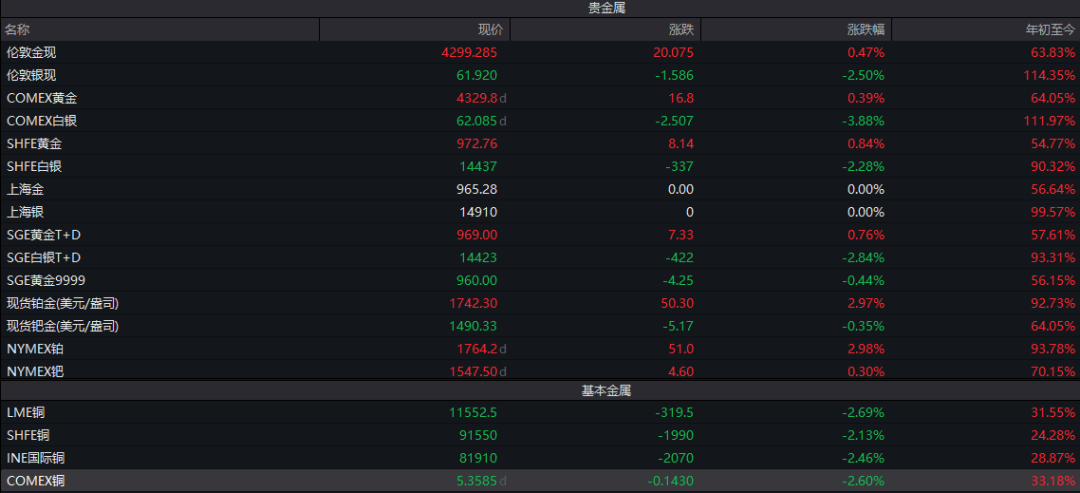1080x493 pixels.
Task: Open the SHFE黄金 quote
Action: point(34,144)
